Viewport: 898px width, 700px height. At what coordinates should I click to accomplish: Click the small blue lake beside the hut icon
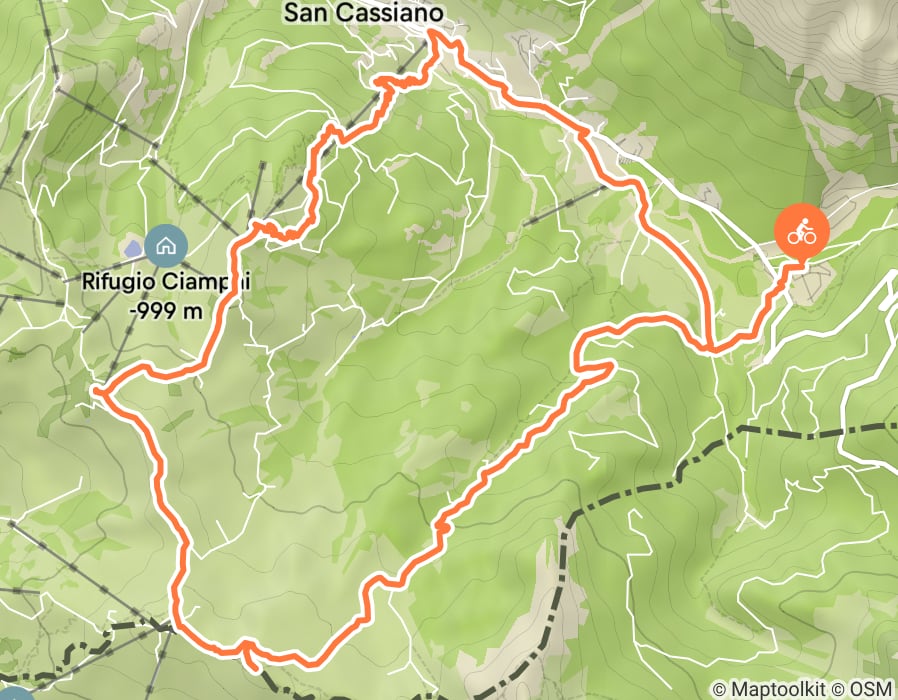(x=133, y=249)
